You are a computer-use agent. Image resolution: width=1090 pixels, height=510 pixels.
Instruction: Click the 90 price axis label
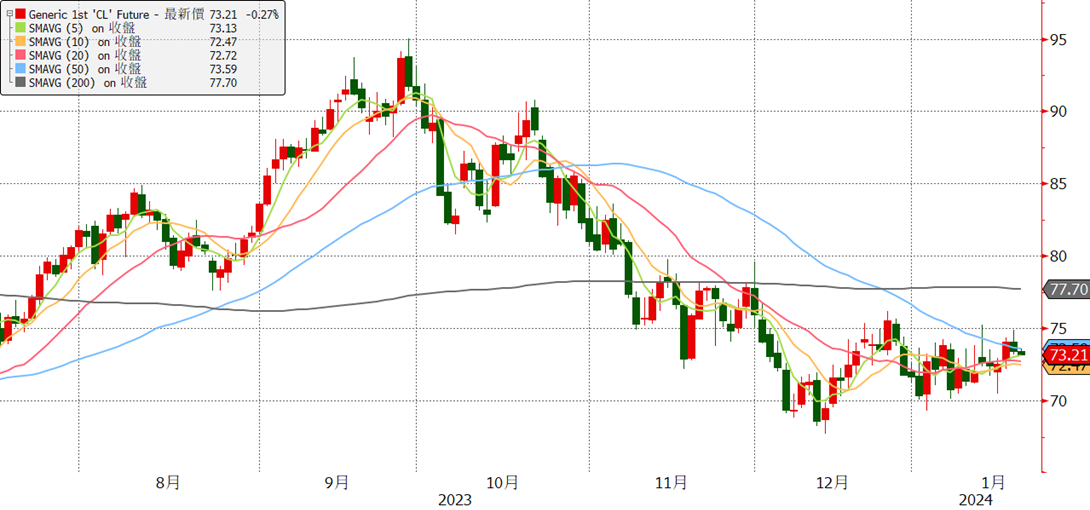point(1059,111)
